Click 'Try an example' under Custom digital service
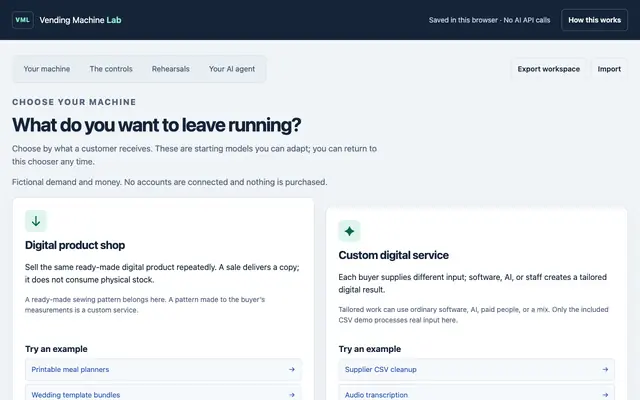 click(370, 349)
